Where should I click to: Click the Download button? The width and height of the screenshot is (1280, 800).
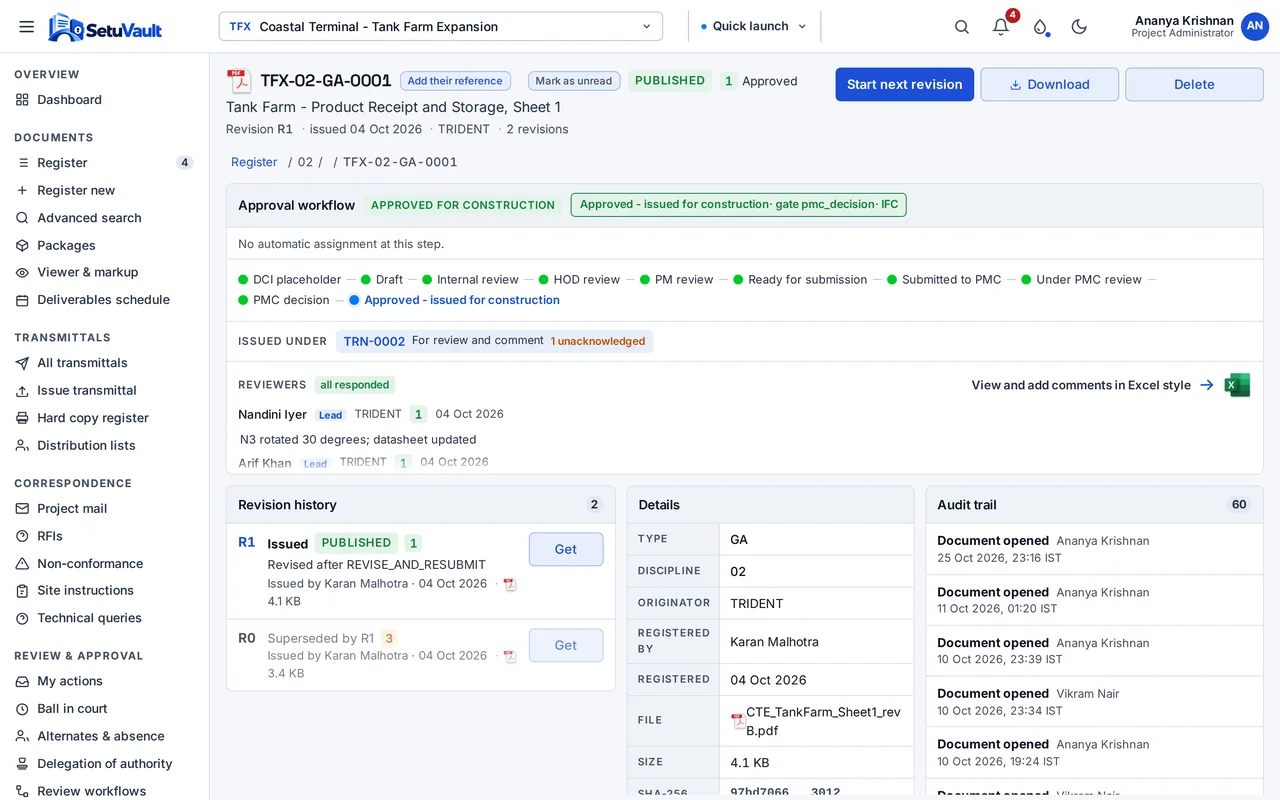click(x=1049, y=84)
